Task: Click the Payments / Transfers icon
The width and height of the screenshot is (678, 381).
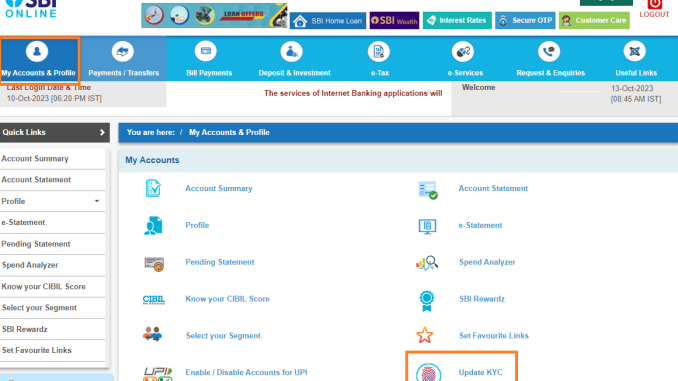Action: pos(123,51)
